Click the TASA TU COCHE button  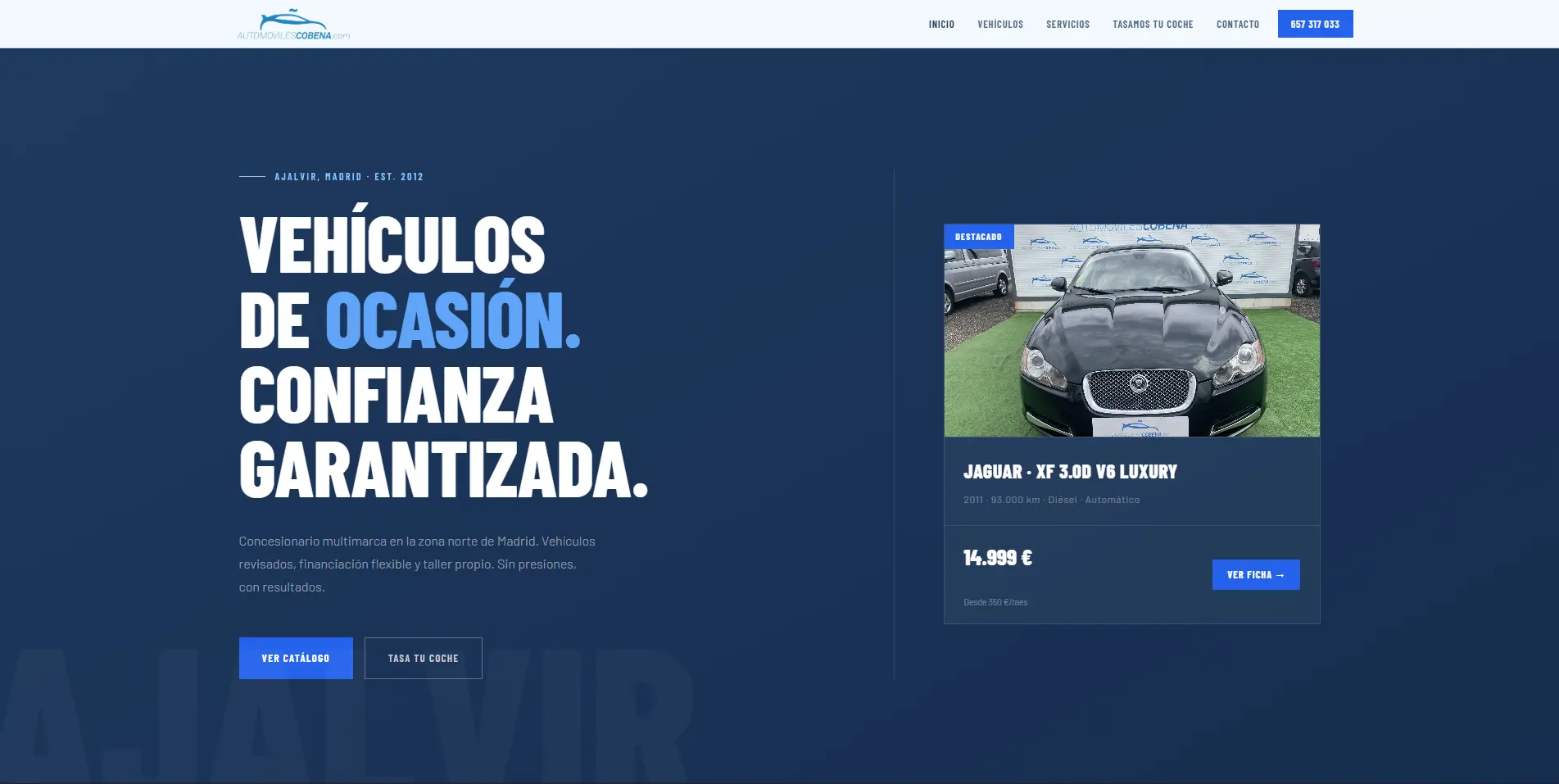[x=424, y=658]
